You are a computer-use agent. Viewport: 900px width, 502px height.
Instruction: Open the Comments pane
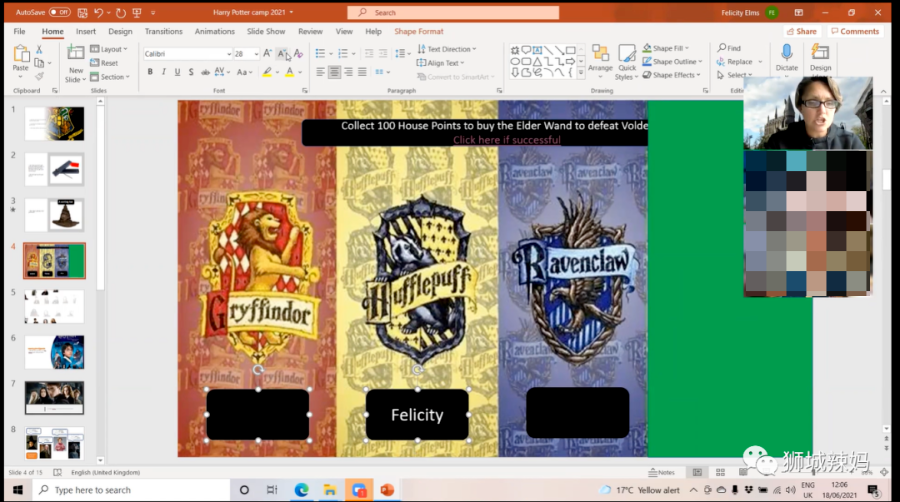855,32
